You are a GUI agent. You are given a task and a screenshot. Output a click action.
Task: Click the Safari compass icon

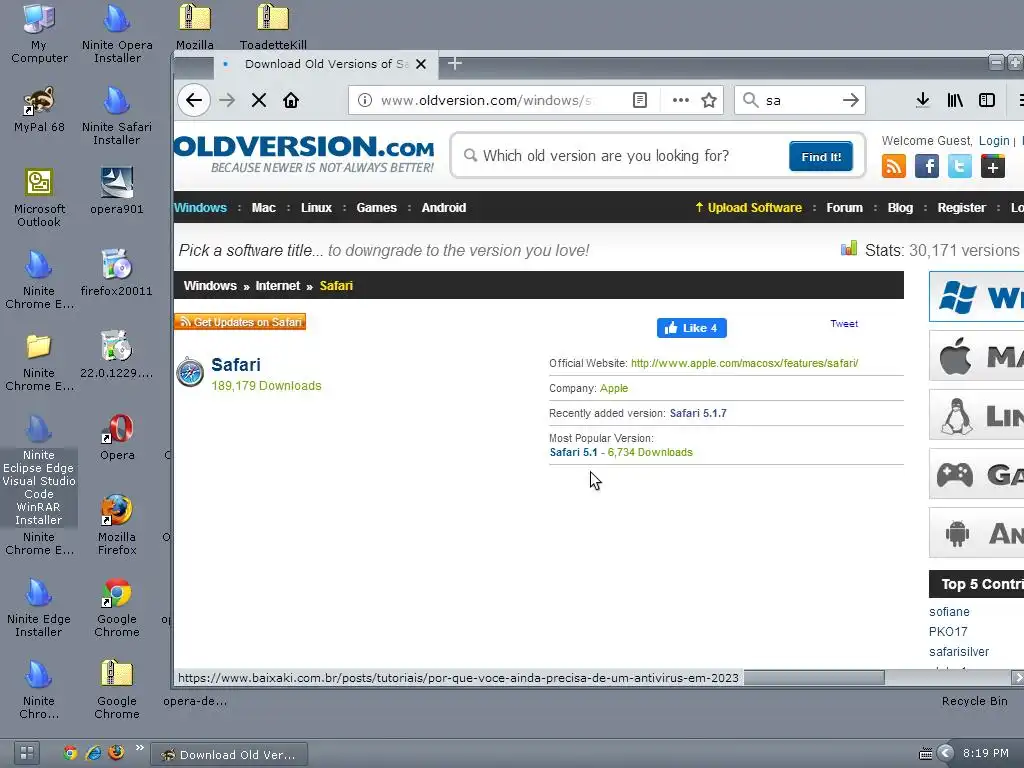tap(190, 372)
